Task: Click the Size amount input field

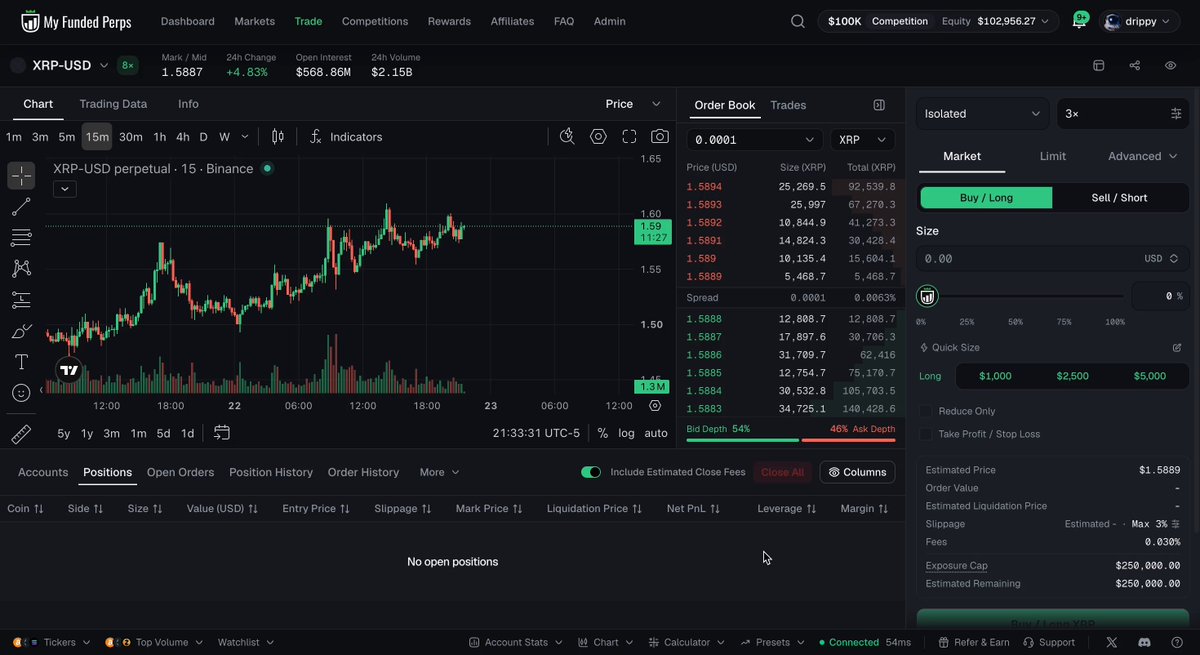Action: click(x=1050, y=258)
